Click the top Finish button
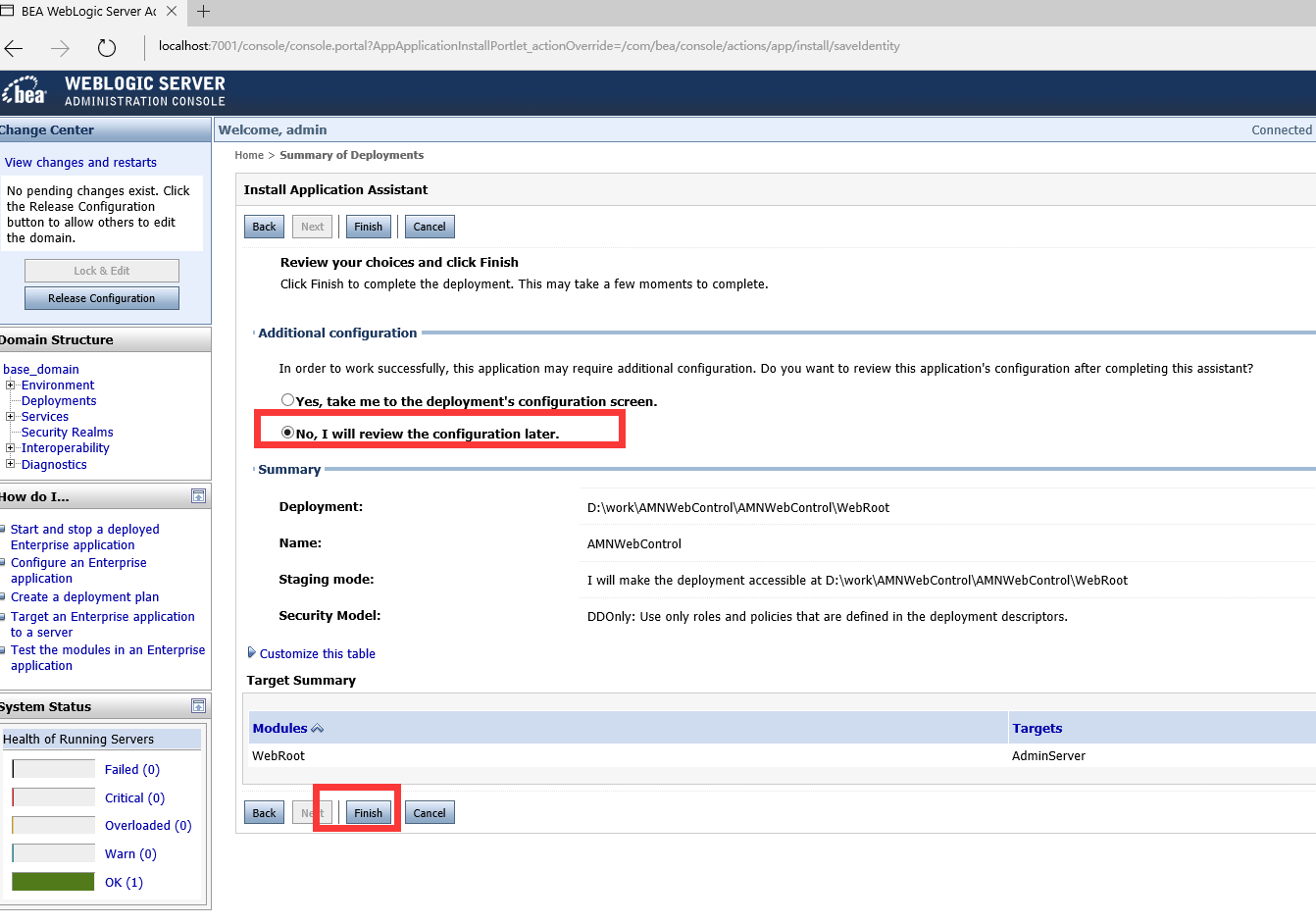This screenshot has width=1316, height=924. pyautogui.click(x=369, y=227)
